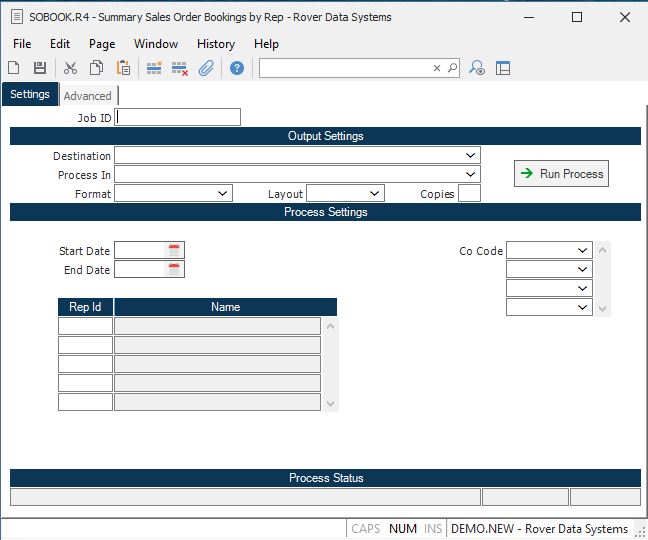Open the Window menu
The height and width of the screenshot is (540, 648).
[x=156, y=44]
